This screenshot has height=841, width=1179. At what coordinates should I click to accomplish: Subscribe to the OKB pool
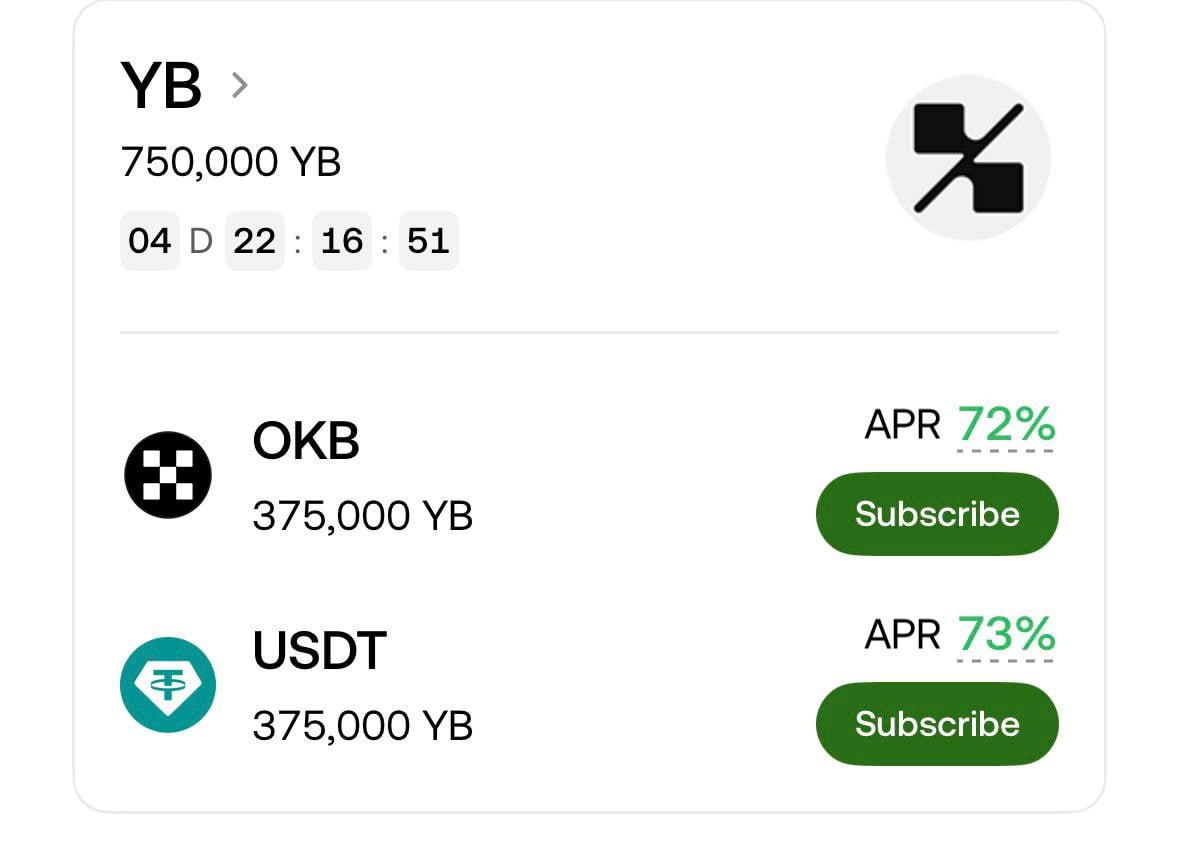(937, 514)
